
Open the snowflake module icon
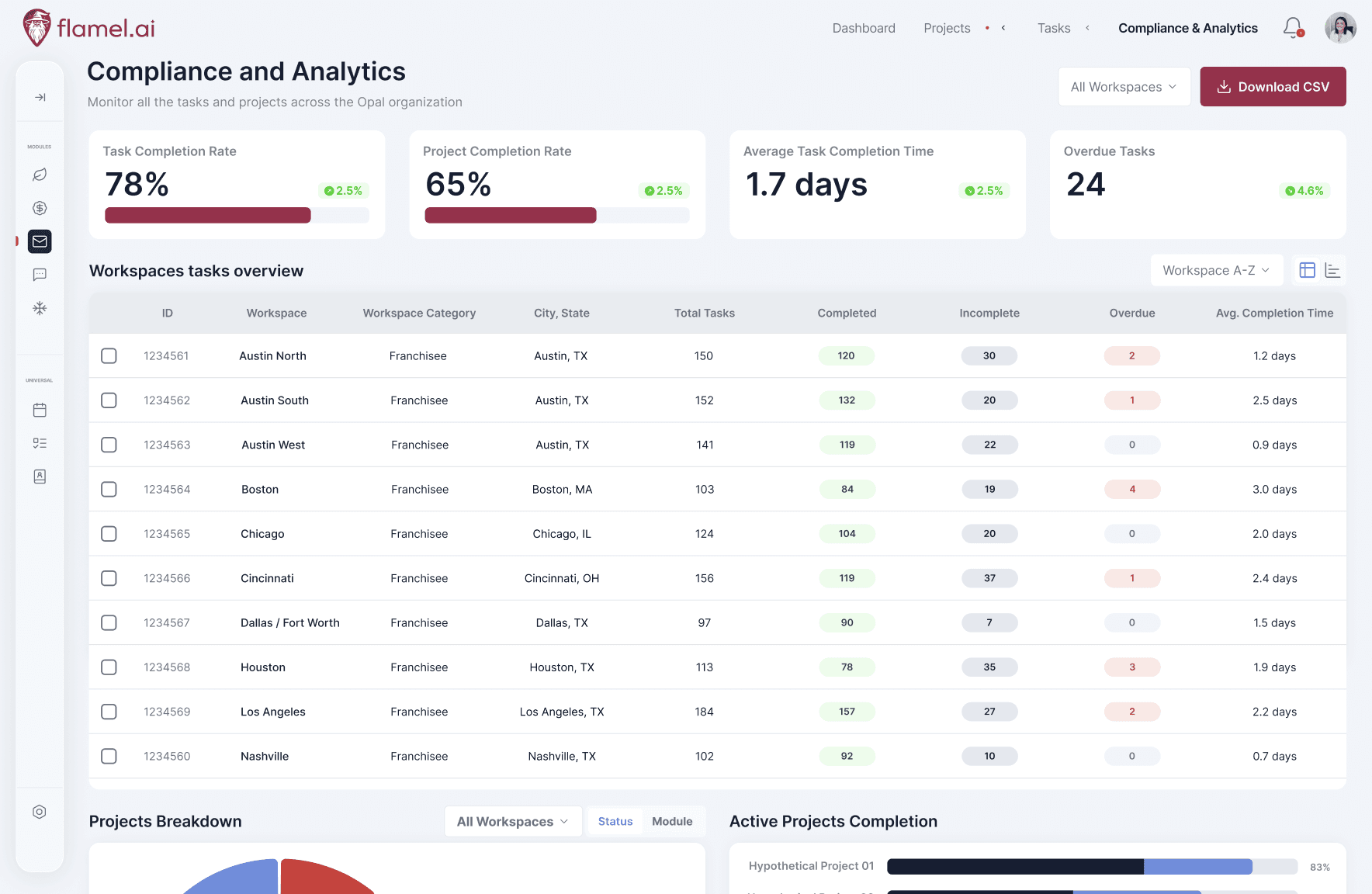point(40,308)
